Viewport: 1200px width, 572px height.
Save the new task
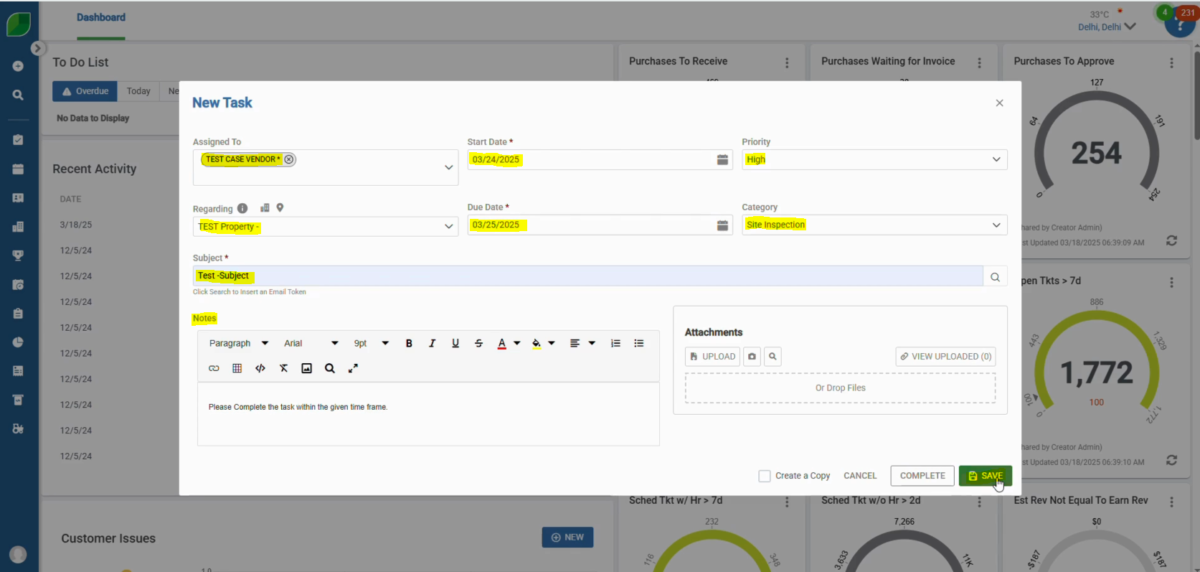985,476
